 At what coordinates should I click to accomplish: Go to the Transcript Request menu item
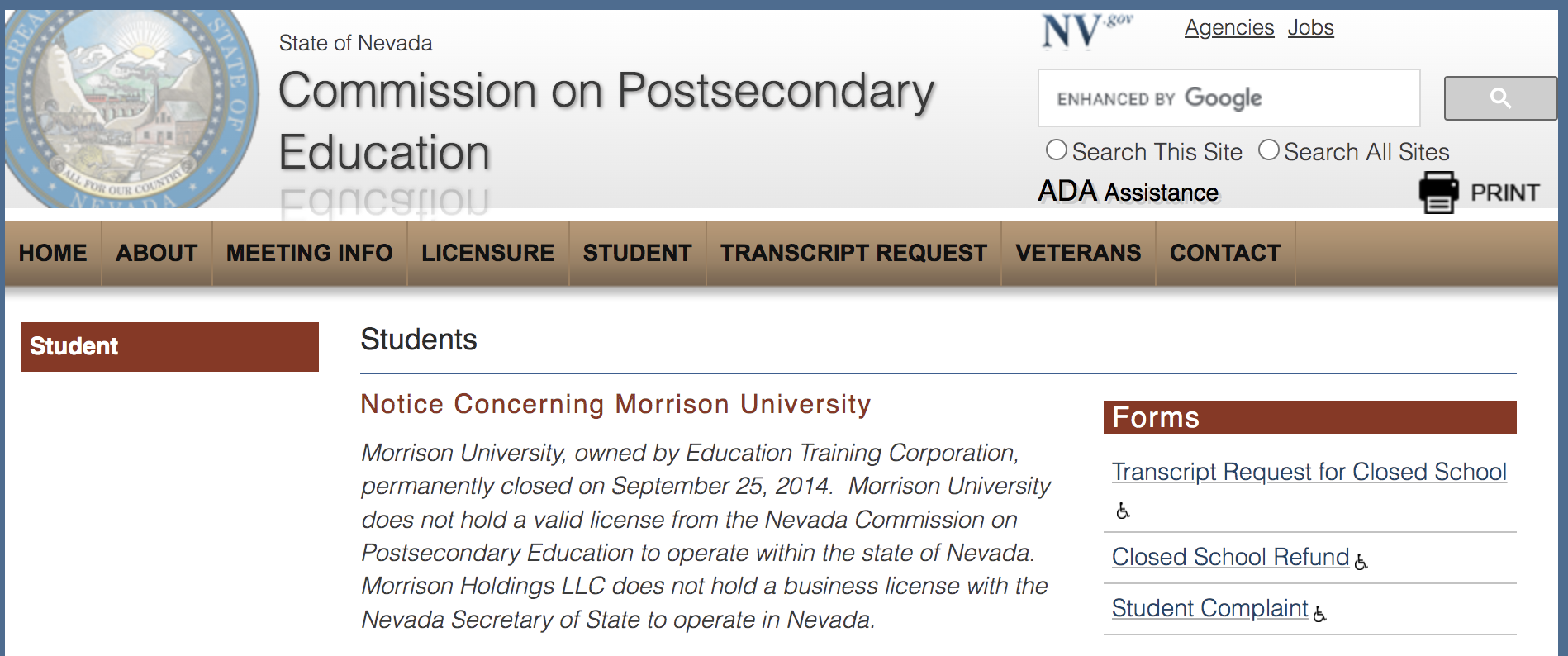click(853, 253)
